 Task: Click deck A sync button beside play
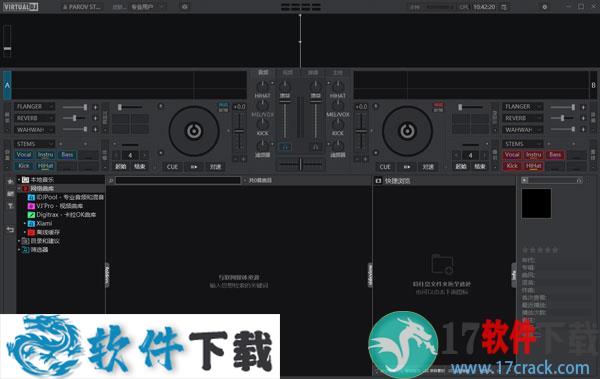point(215,167)
